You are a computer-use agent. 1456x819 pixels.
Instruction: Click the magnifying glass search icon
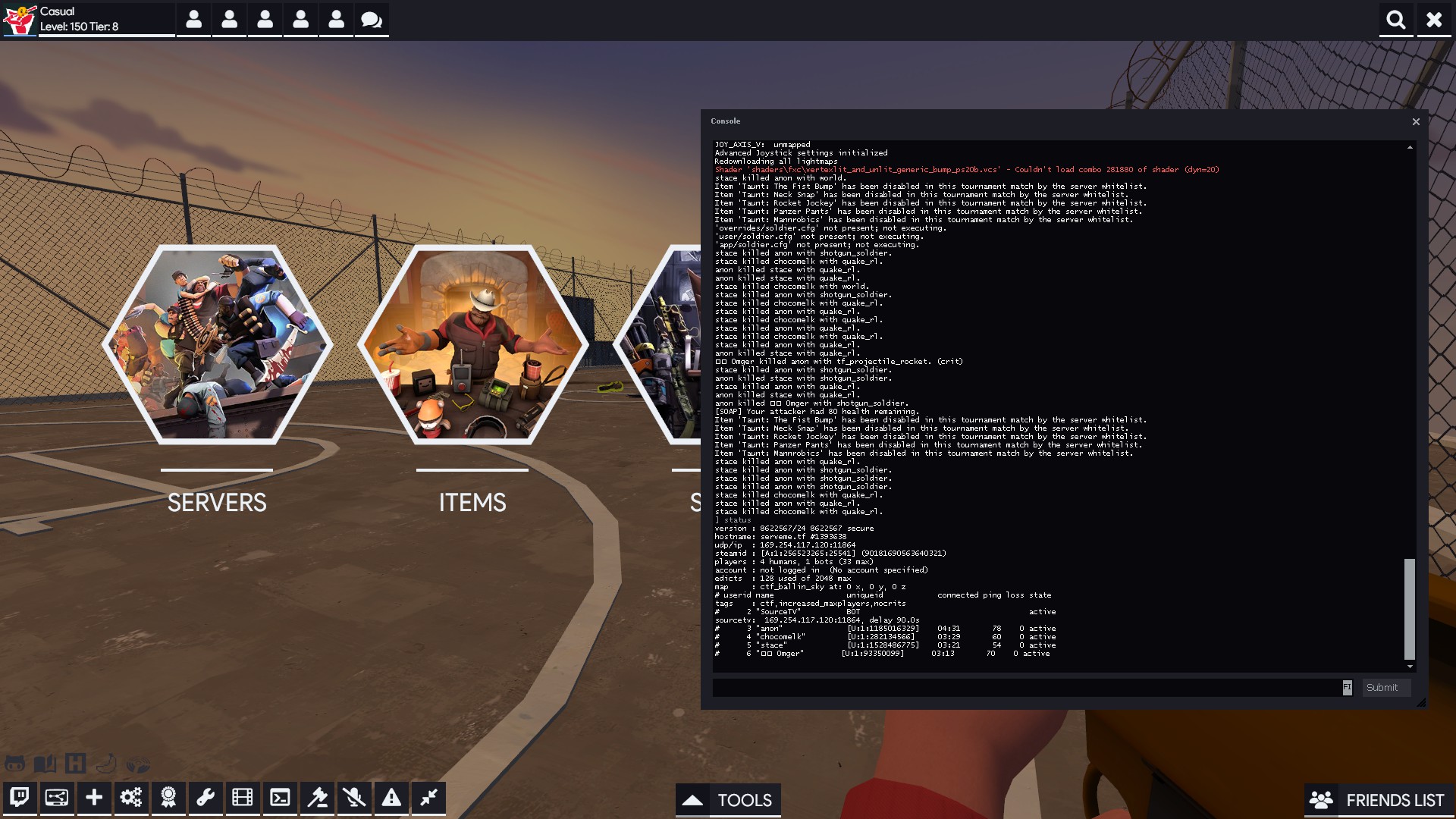point(1396,20)
